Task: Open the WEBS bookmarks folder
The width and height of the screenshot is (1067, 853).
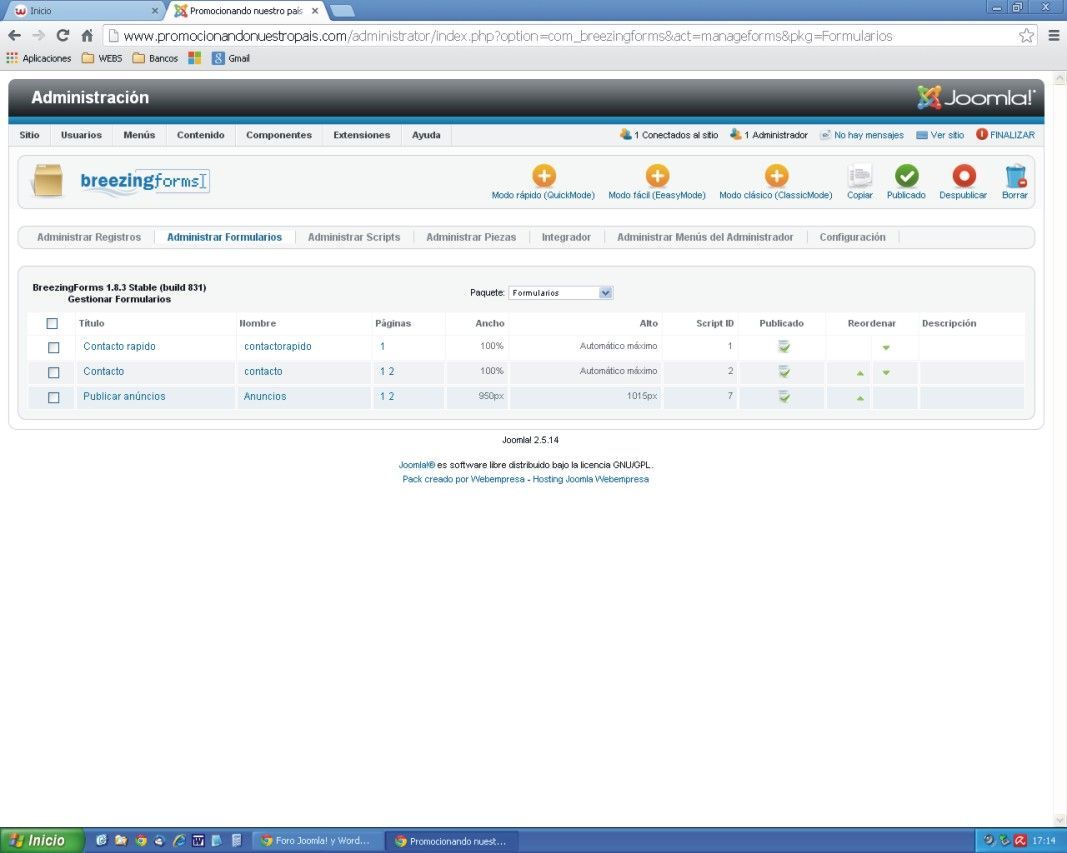Action: click(102, 58)
